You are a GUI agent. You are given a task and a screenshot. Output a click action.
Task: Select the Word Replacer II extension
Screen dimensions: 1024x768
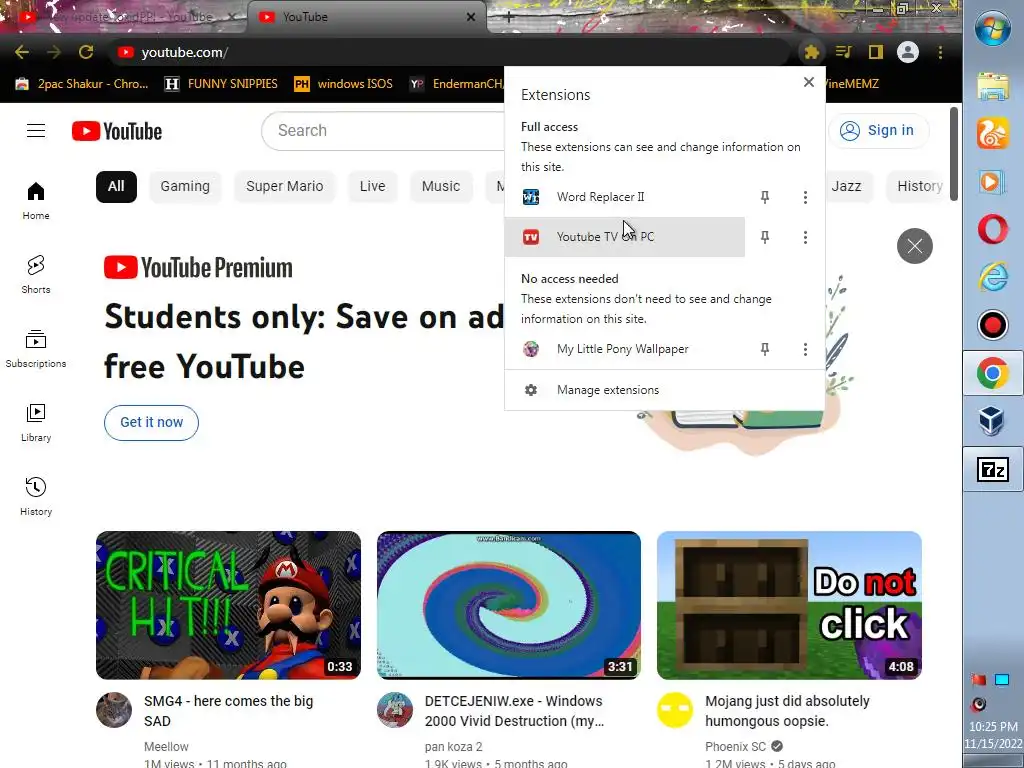tap(625, 197)
